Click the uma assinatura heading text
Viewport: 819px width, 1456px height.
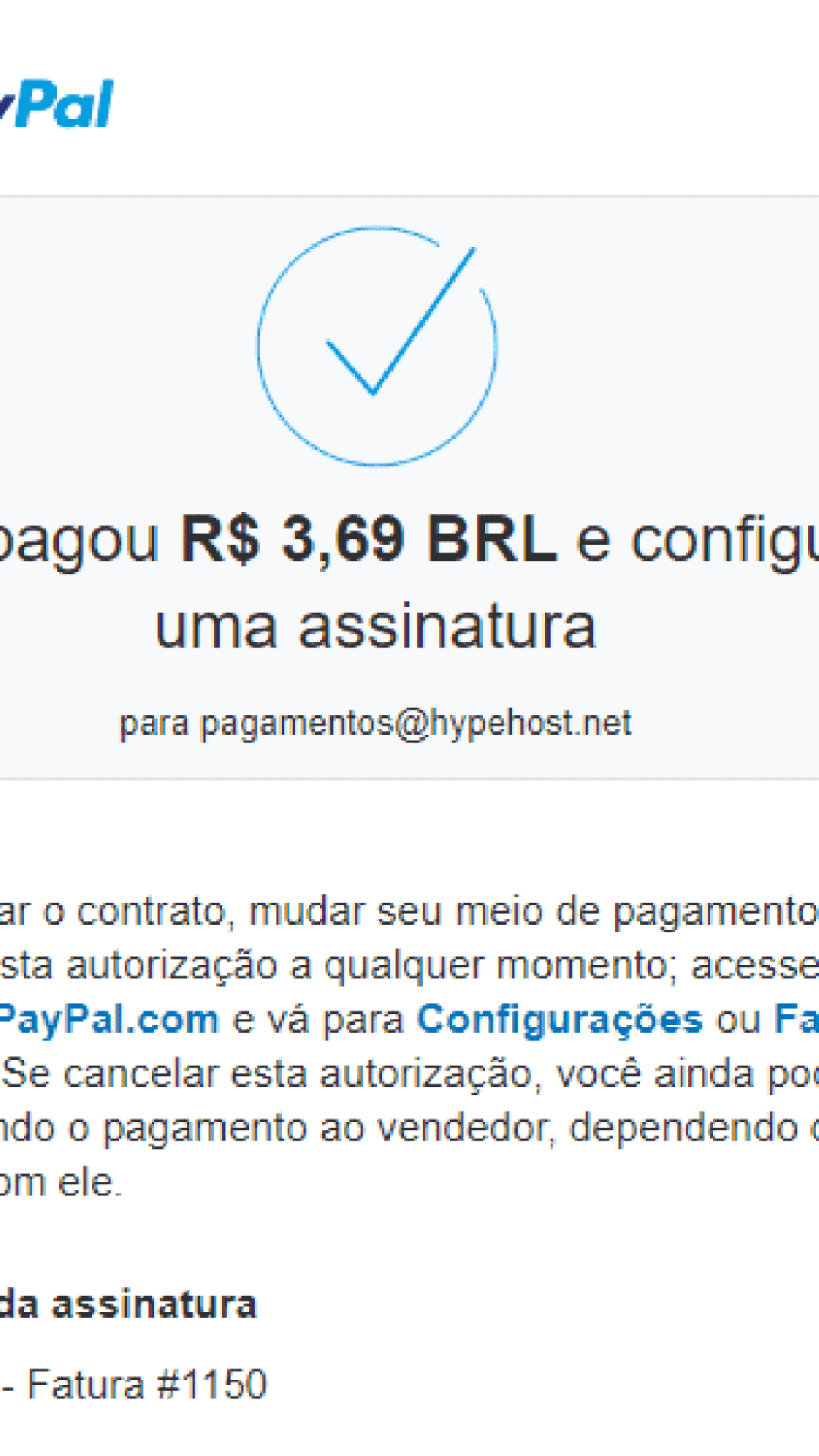pos(375,626)
